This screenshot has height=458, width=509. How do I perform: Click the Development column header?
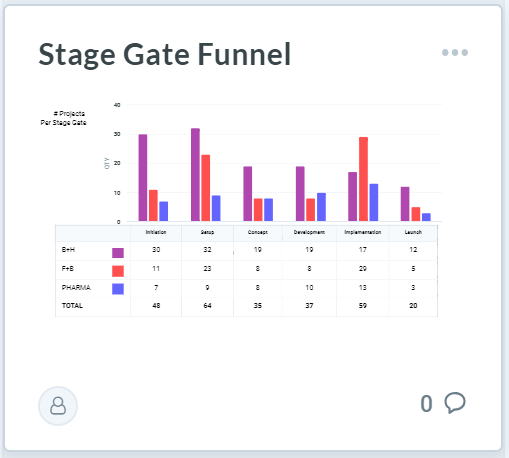click(x=309, y=232)
